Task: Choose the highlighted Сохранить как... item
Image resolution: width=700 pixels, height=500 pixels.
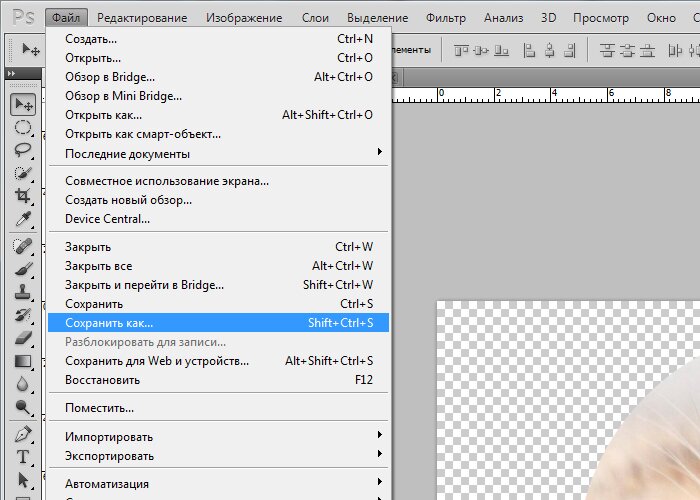Action: coord(218,323)
